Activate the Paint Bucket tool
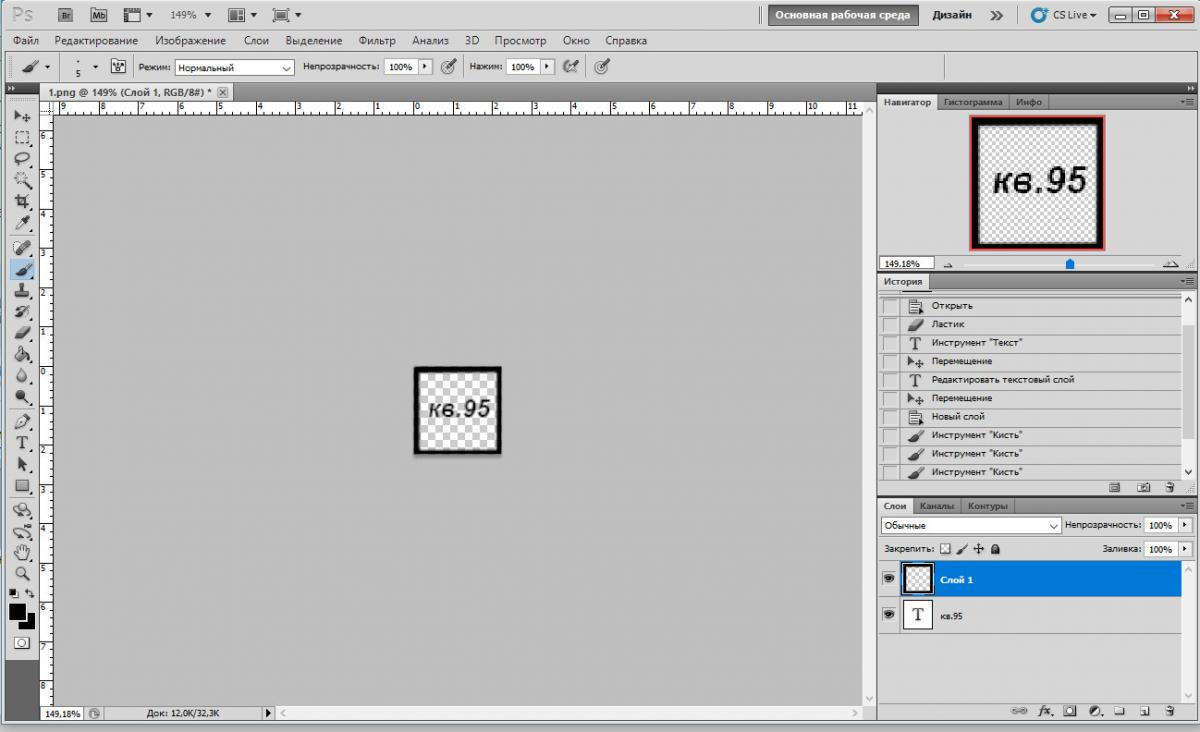The width and height of the screenshot is (1200, 732). tap(22, 354)
